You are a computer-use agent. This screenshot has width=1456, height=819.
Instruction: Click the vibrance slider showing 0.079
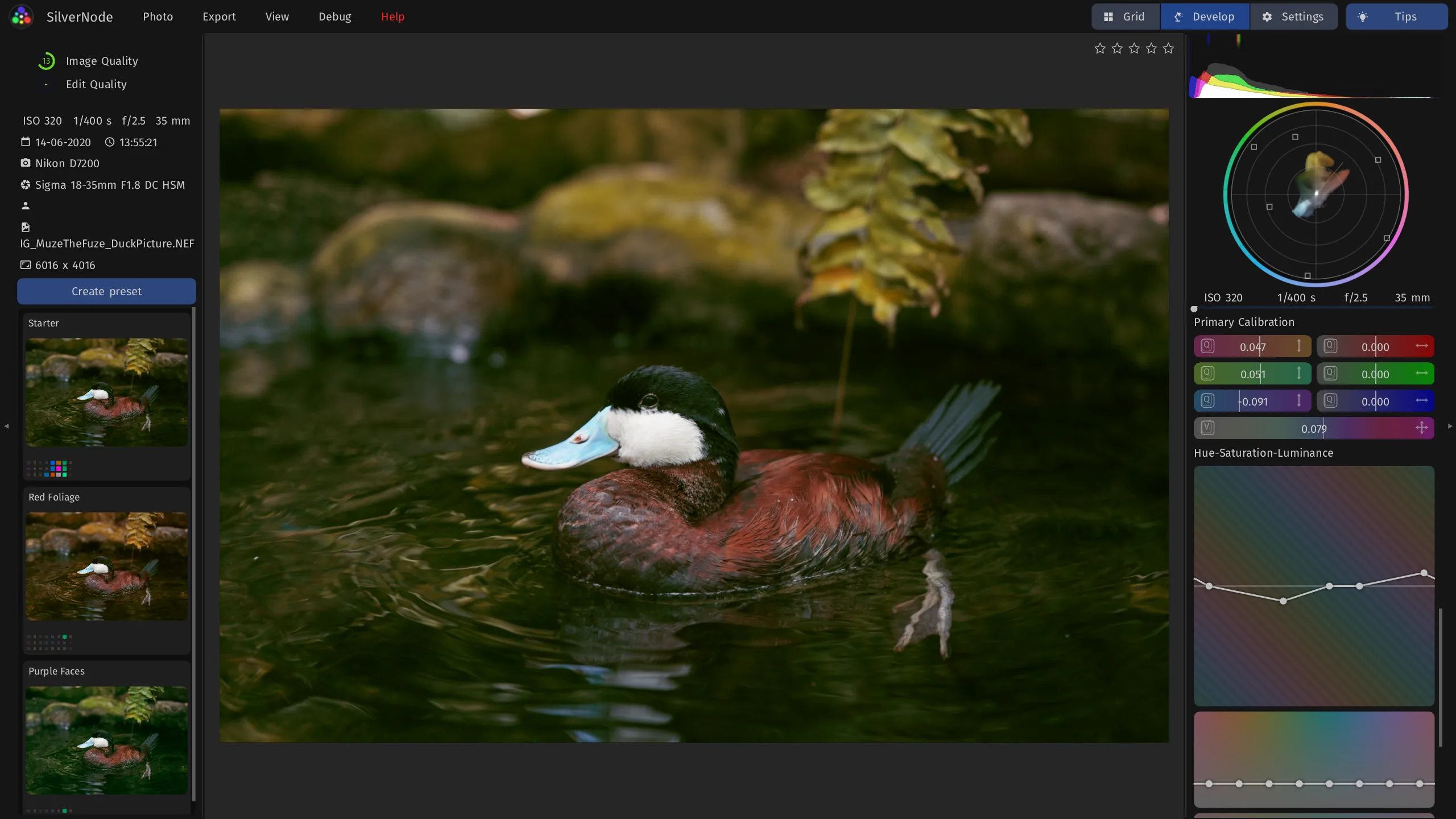(1314, 428)
